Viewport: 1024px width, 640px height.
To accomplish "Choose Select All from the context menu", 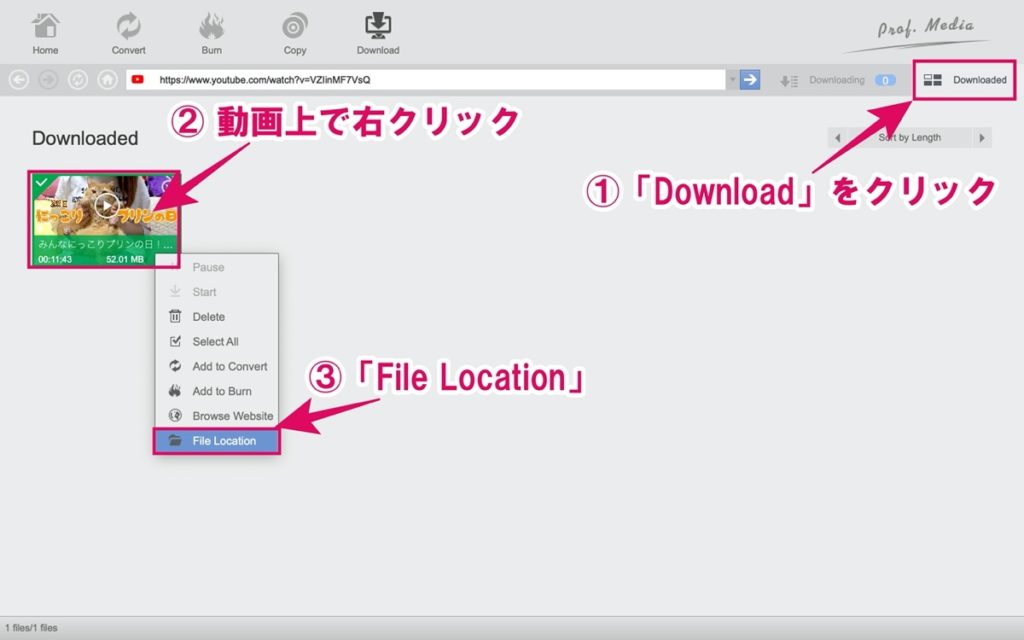I will pos(216,342).
